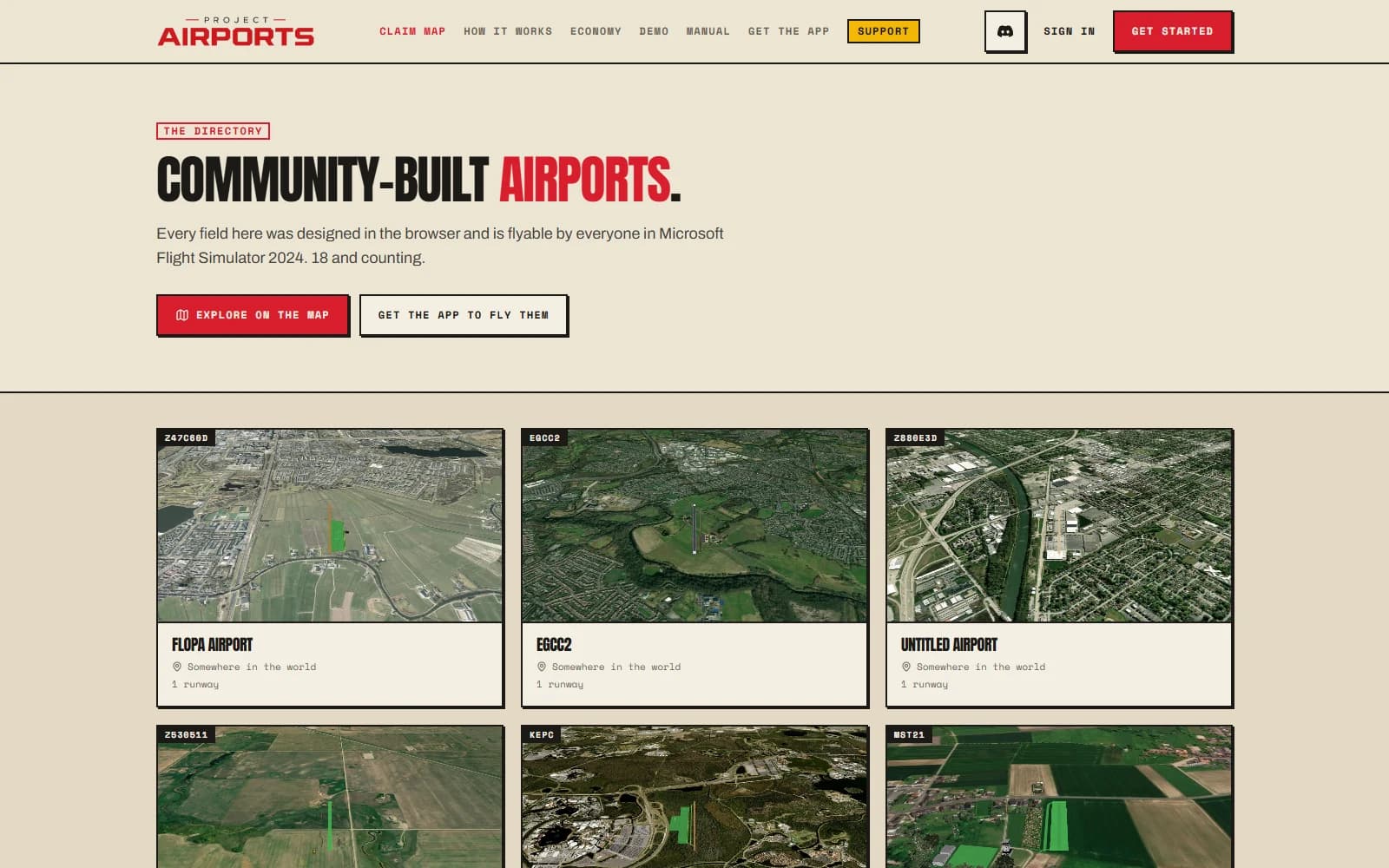Click location pin icon under Untitled Airport
The width and height of the screenshot is (1389, 868).
tap(906, 667)
